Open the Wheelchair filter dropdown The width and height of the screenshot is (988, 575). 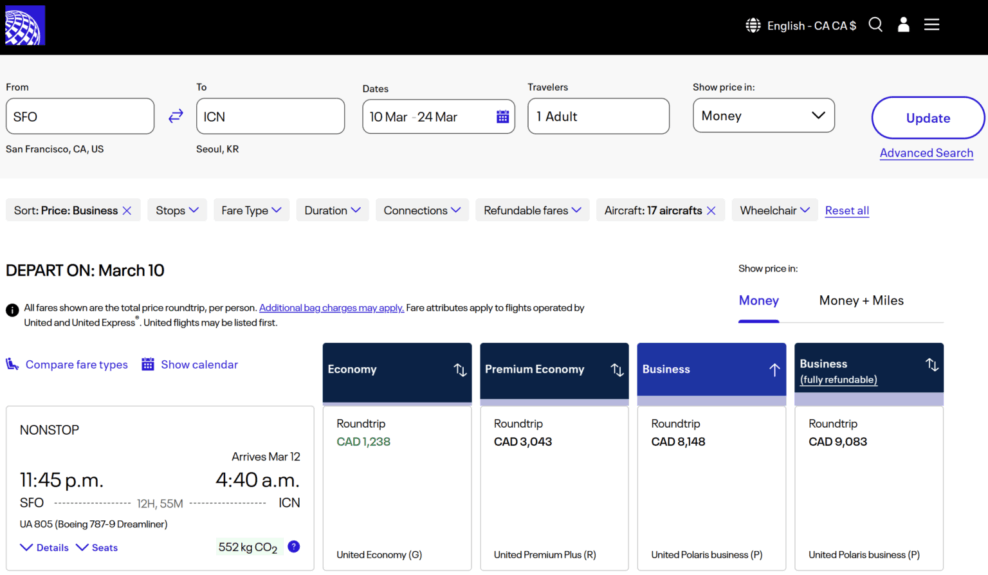click(774, 210)
